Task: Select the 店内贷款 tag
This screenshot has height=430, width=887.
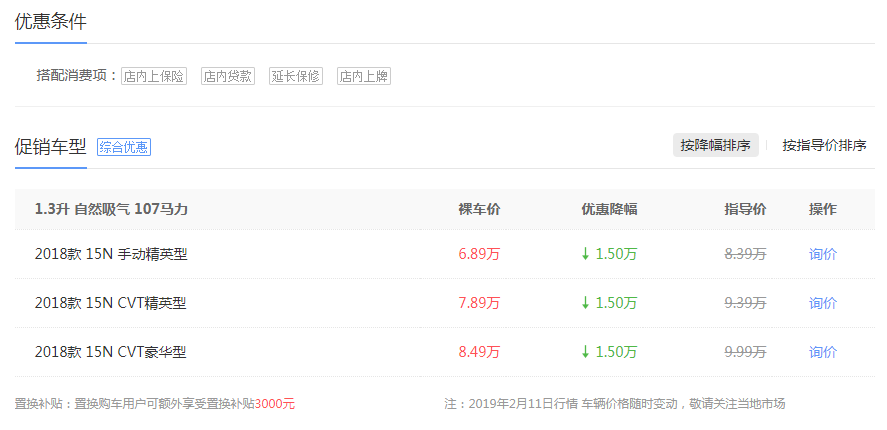Action: pos(228,76)
